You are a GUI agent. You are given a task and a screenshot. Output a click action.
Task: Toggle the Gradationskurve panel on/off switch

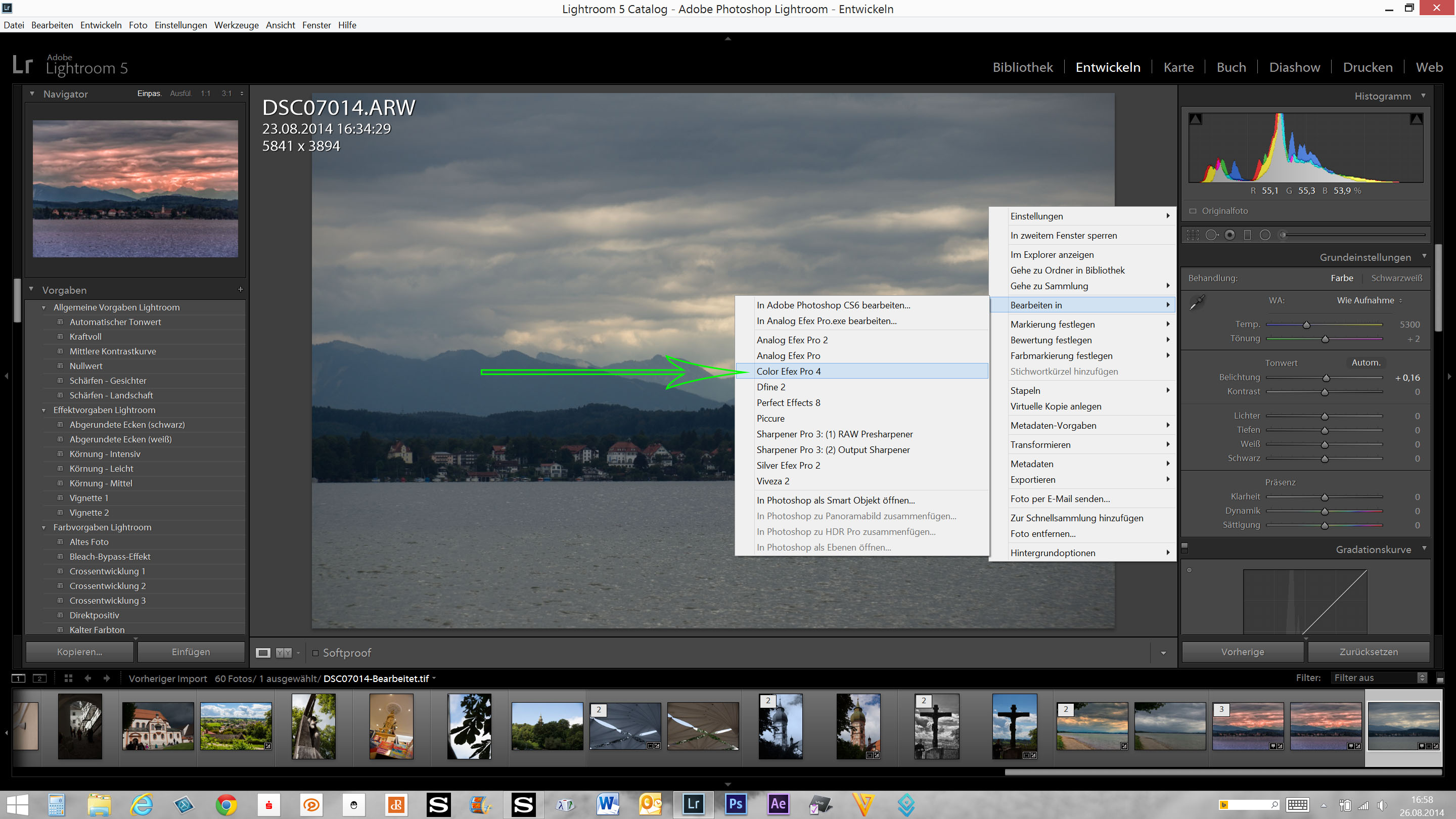pyautogui.click(x=1185, y=548)
